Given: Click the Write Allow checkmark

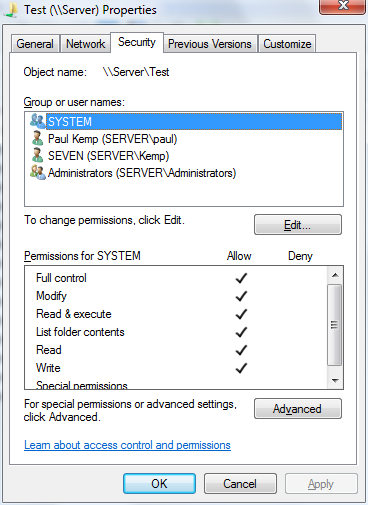Looking at the screenshot, I should [241, 368].
